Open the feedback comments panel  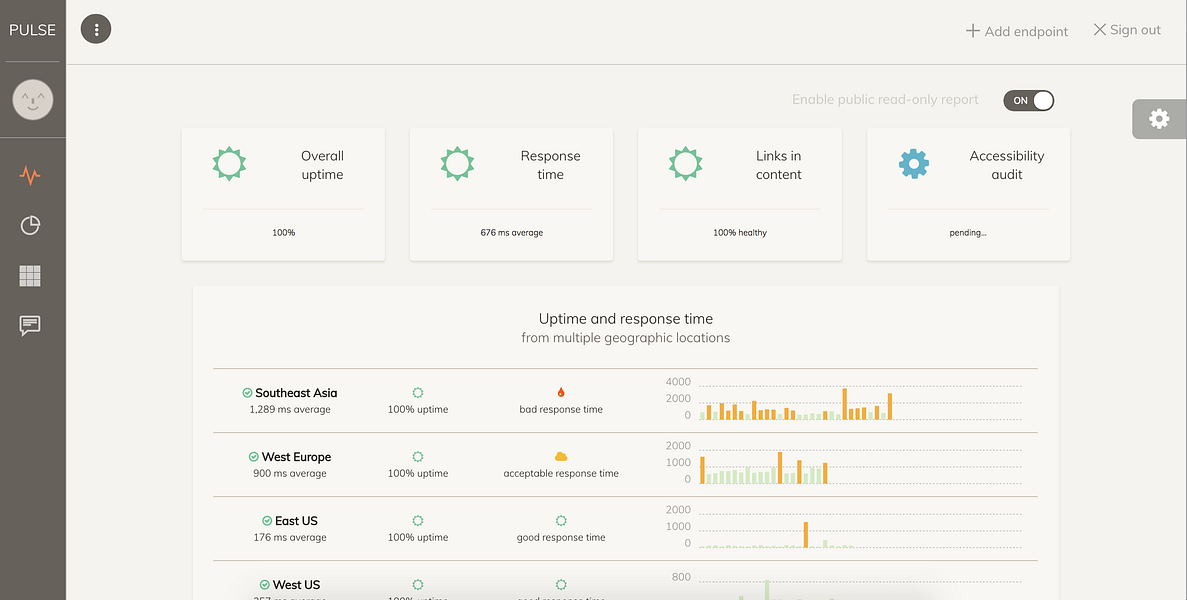pyautogui.click(x=30, y=325)
